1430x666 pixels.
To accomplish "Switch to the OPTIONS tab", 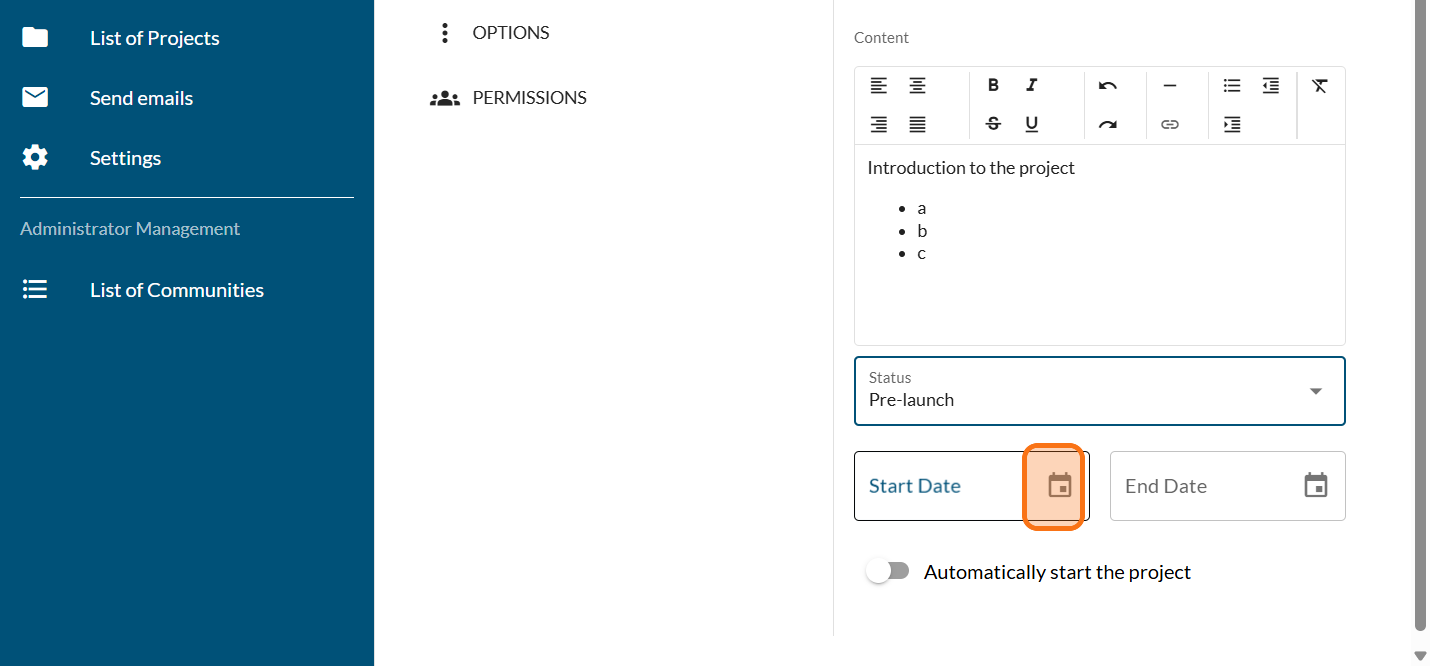I will point(510,33).
